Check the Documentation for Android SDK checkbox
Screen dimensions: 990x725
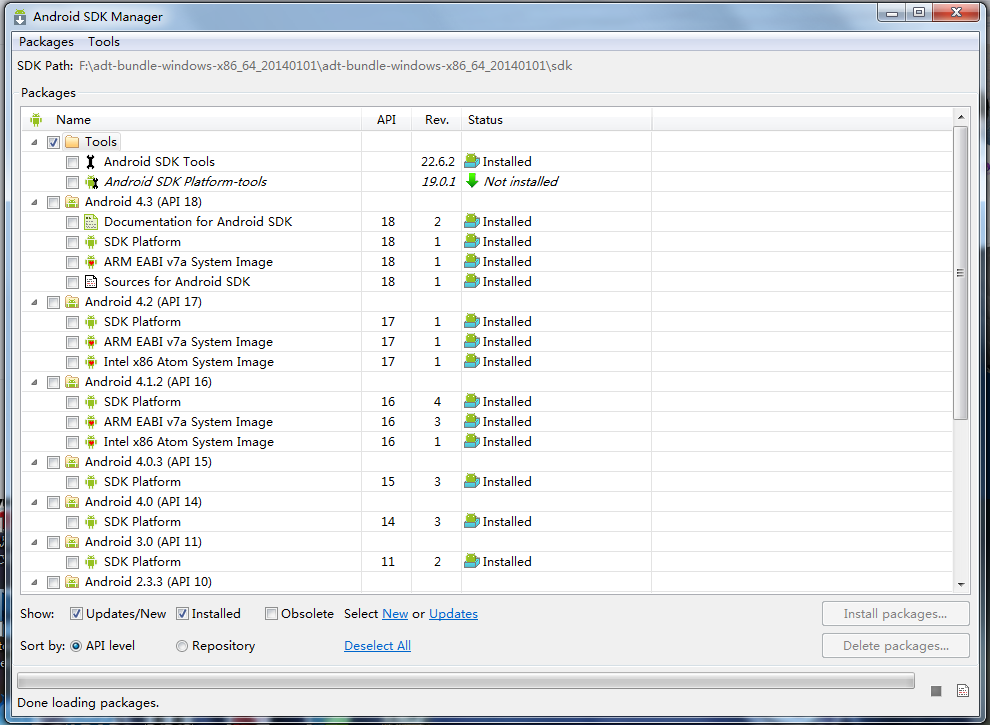(73, 222)
